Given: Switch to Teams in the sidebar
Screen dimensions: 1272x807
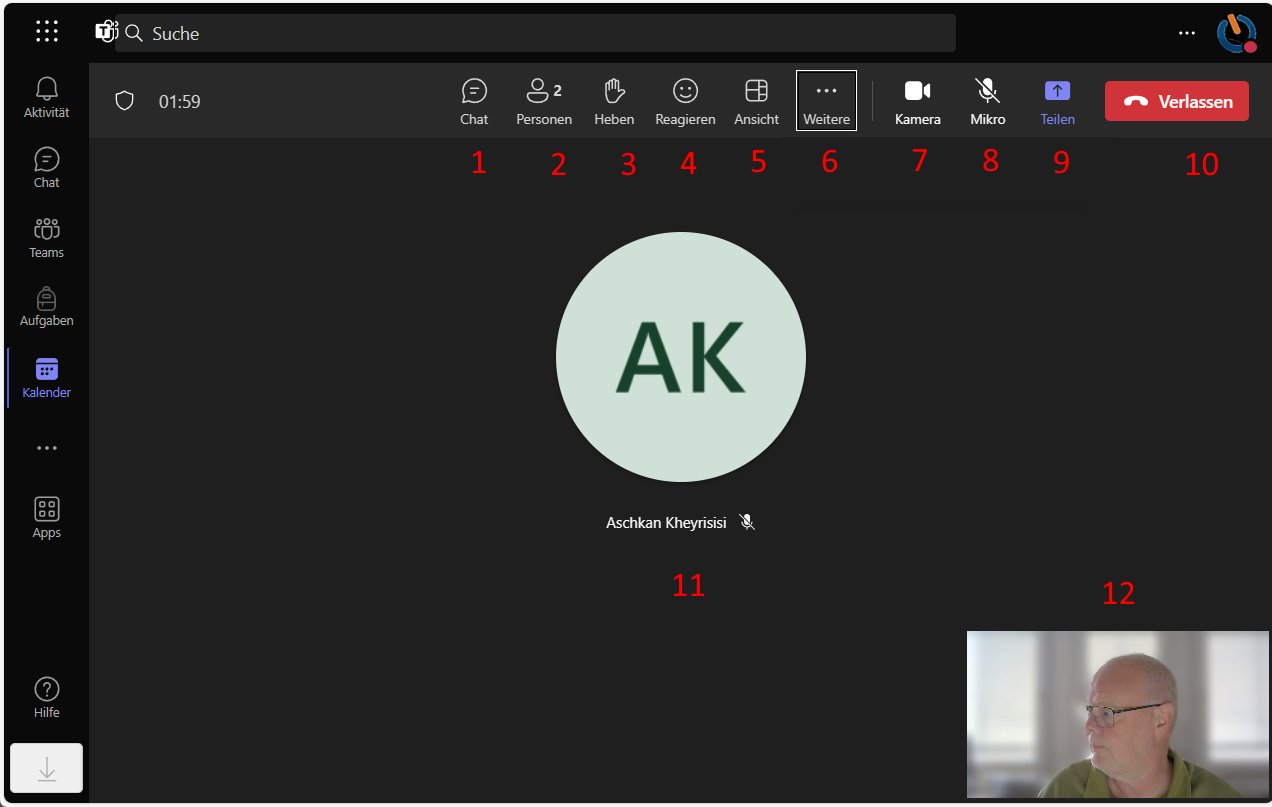Looking at the screenshot, I should [47, 237].
